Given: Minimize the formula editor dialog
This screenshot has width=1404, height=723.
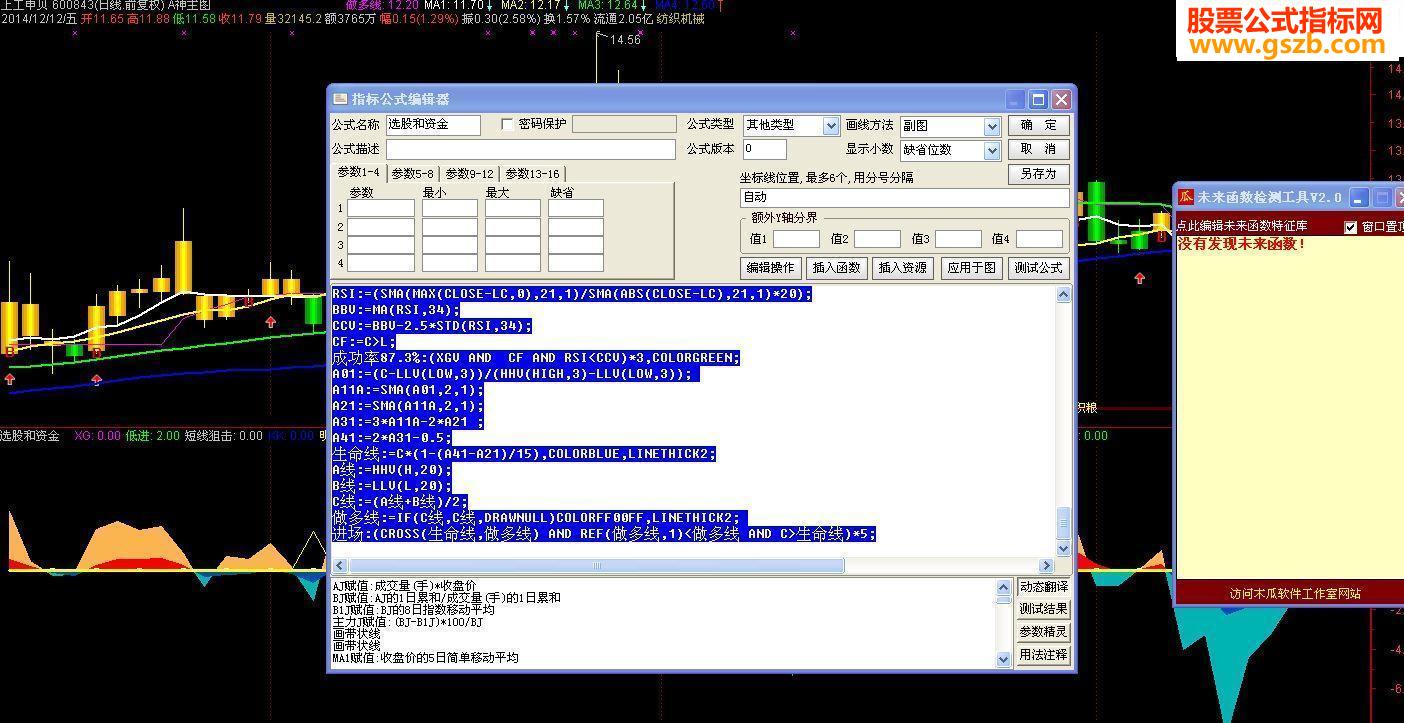Looking at the screenshot, I should [1016, 99].
